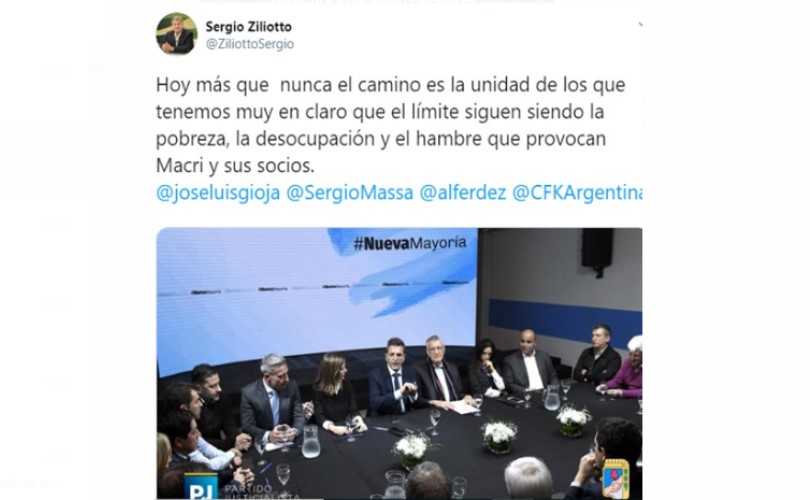Open Sergio Ziliotto's profile avatar
810x500 pixels.
point(177,34)
